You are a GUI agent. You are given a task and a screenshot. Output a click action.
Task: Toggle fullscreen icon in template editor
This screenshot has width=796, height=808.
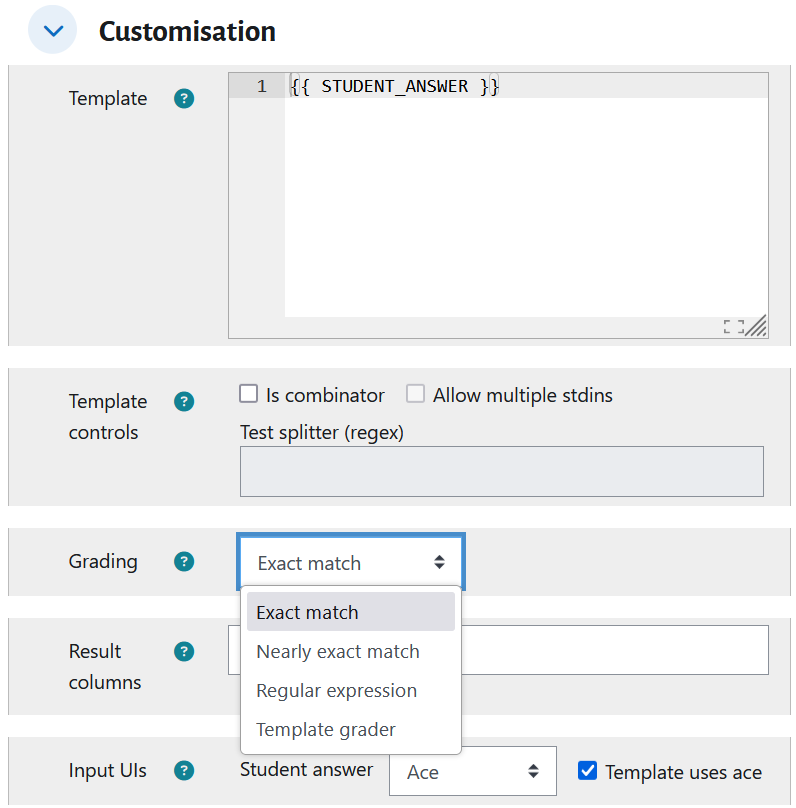pyautogui.click(x=733, y=327)
